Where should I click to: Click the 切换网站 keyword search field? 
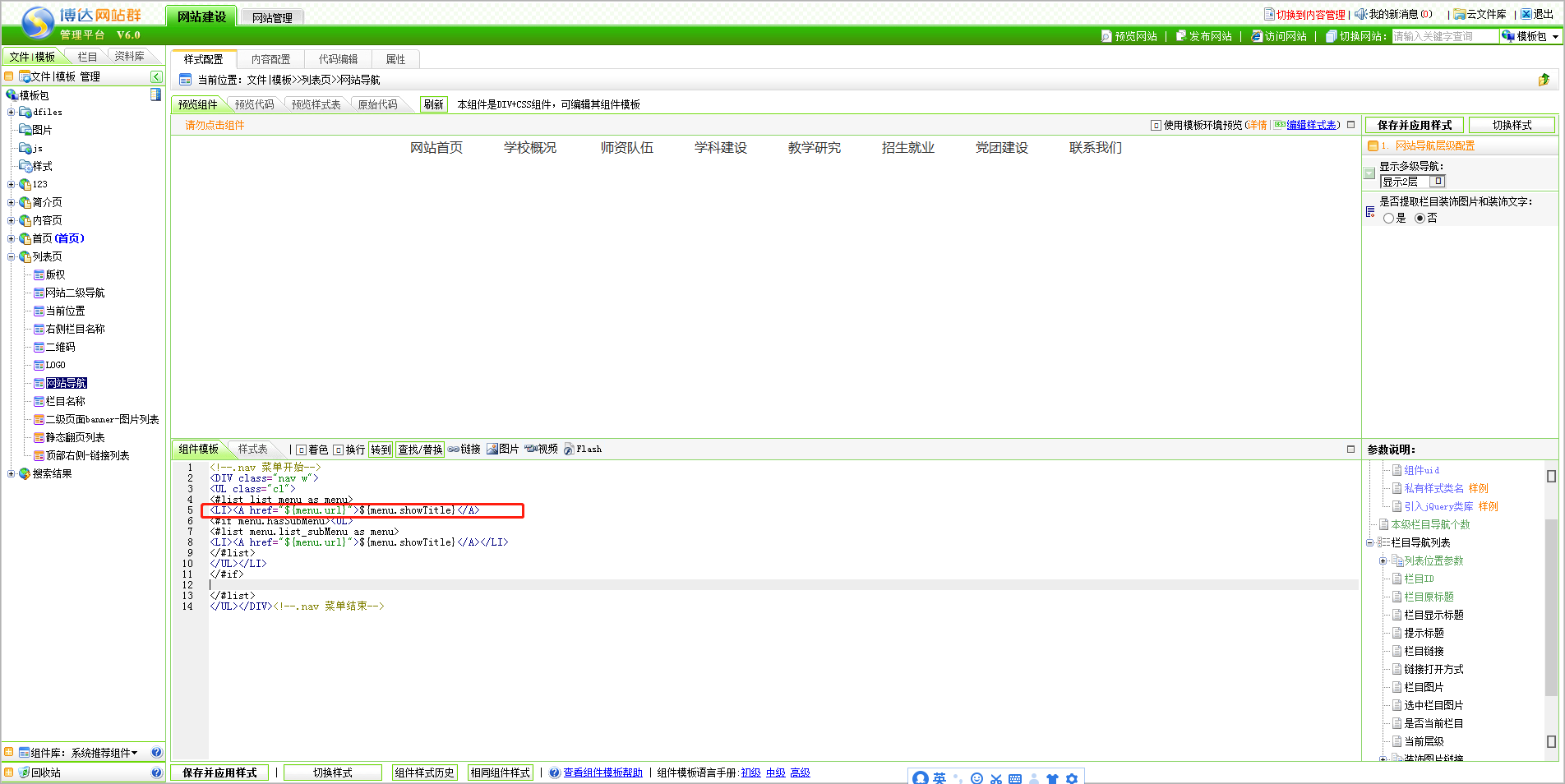click(1443, 36)
